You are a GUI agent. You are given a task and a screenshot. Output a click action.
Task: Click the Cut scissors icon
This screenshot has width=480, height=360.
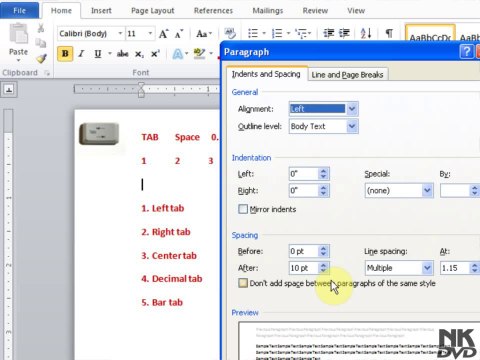click(x=41, y=28)
